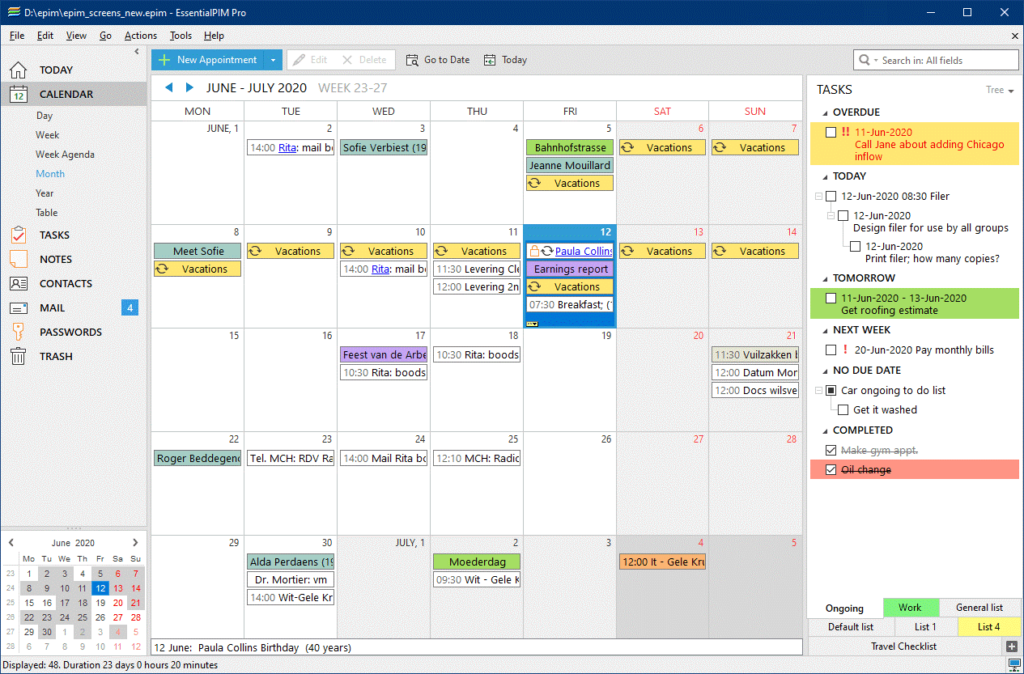Switch to Week Agenda calendar view

click(x=62, y=154)
